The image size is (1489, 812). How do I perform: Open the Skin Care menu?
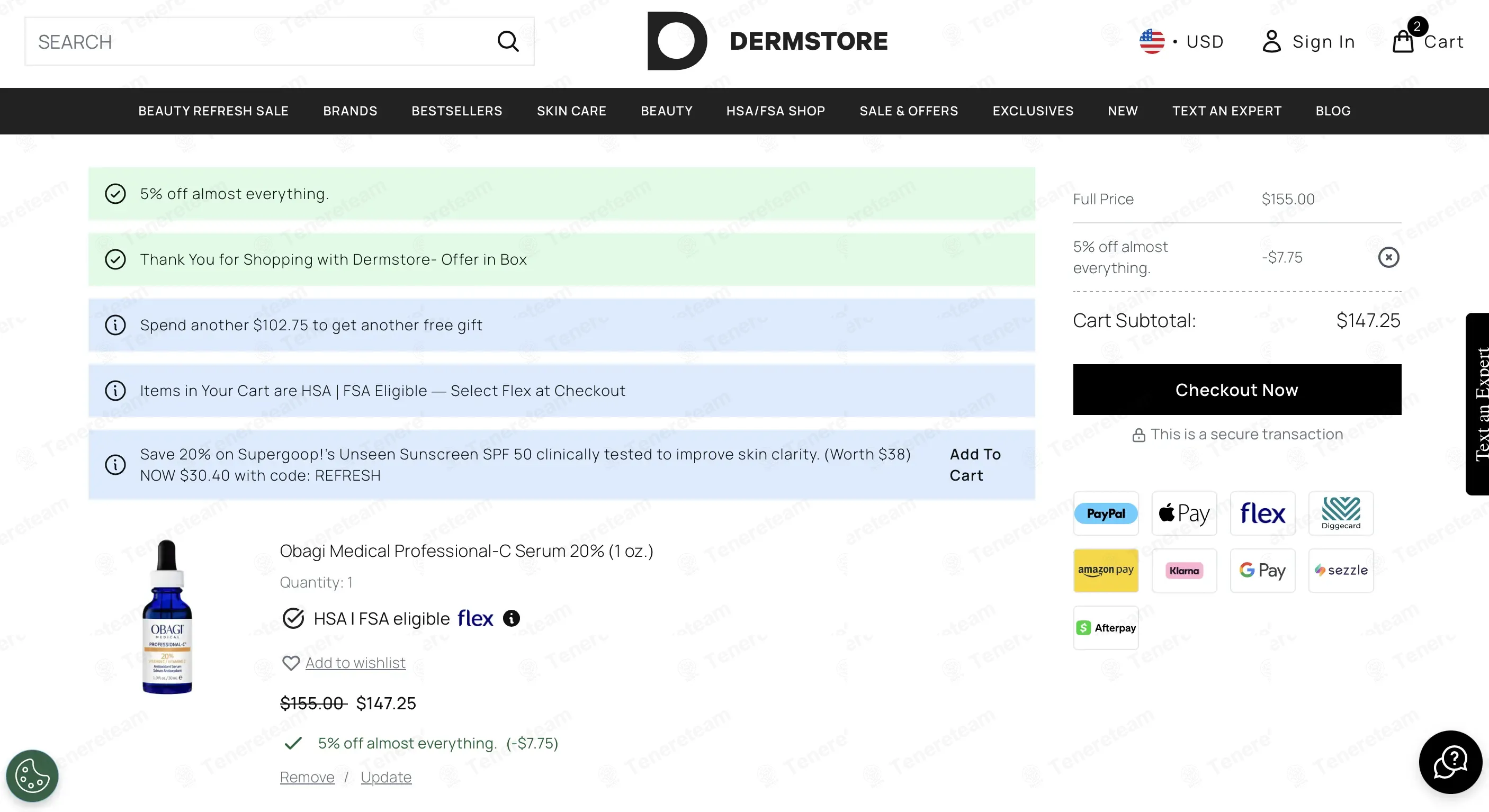(571, 111)
